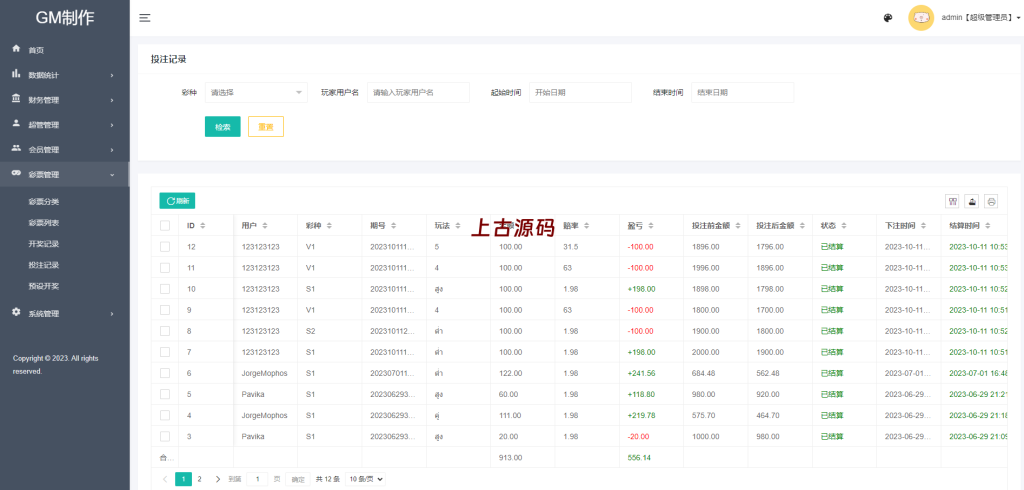Screen dimensions: 1024x490
Task: Open the column filter icon
Action: [952, 201]
